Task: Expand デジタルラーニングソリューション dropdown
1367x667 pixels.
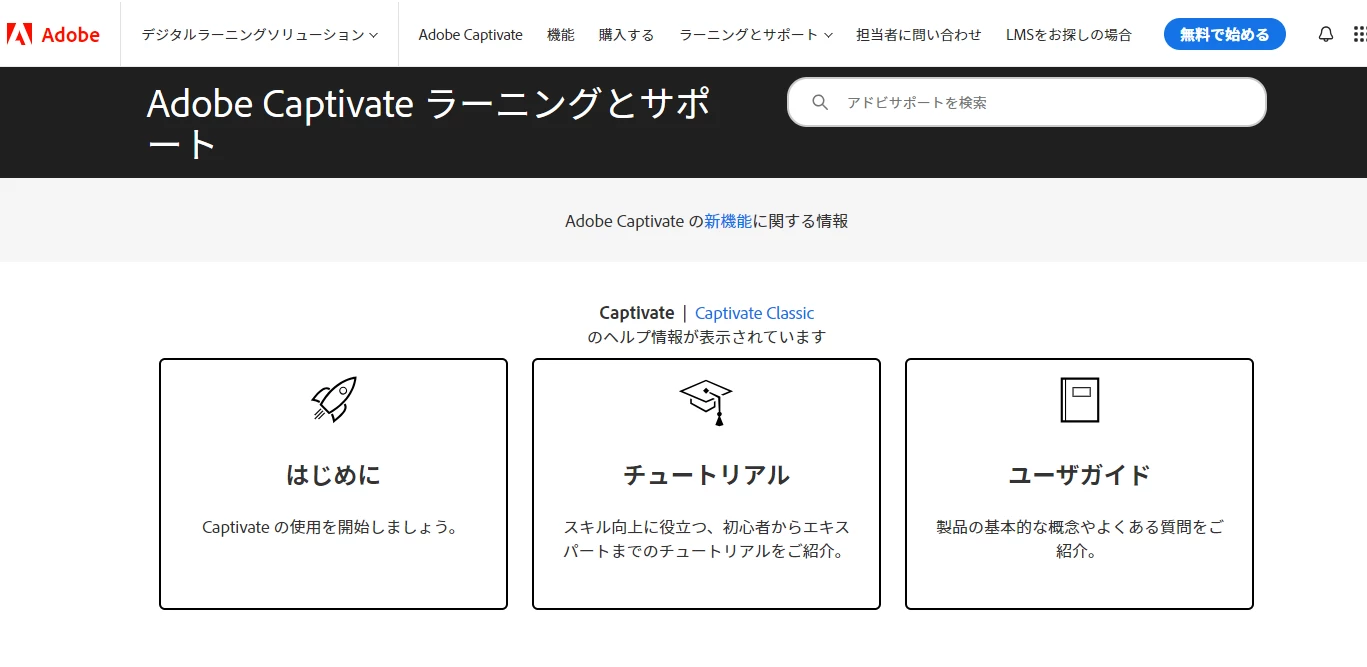Action: pos(260,34)
